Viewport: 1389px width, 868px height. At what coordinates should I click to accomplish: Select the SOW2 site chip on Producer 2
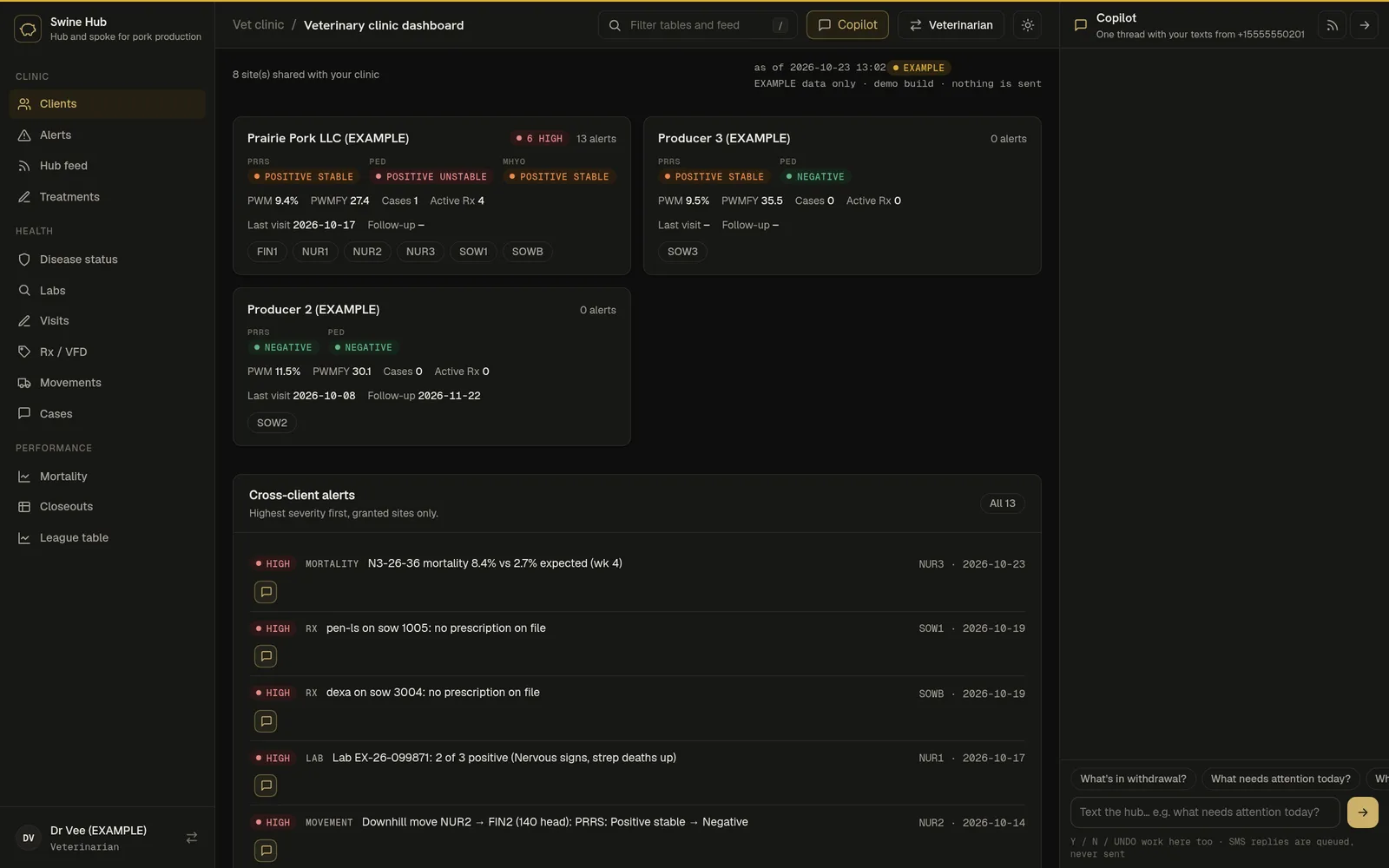point(272,423)
